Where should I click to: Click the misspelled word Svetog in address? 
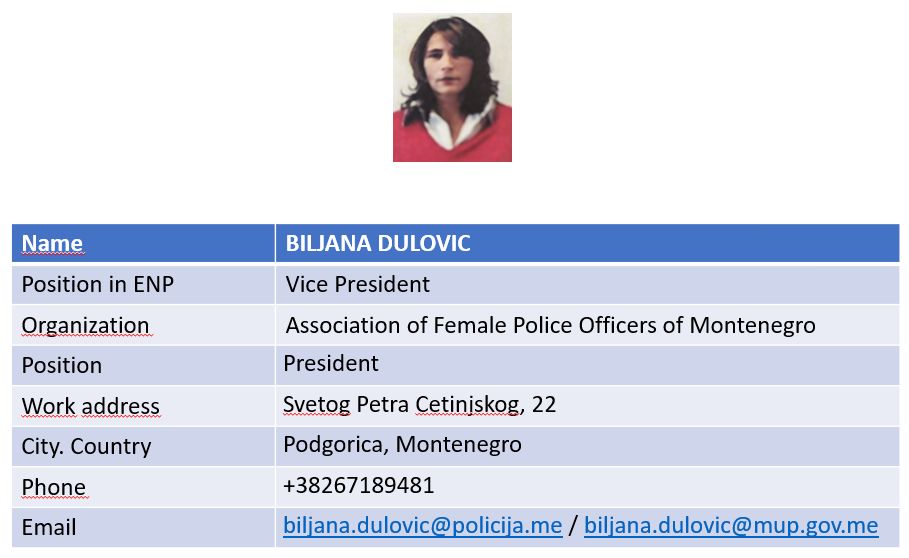point(317,405)
